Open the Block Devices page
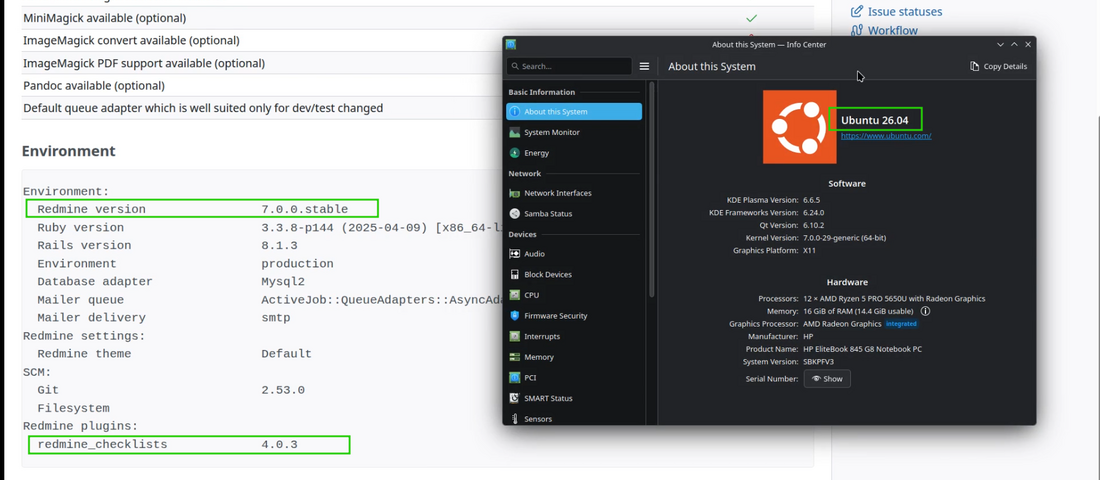 coord(574,274)
